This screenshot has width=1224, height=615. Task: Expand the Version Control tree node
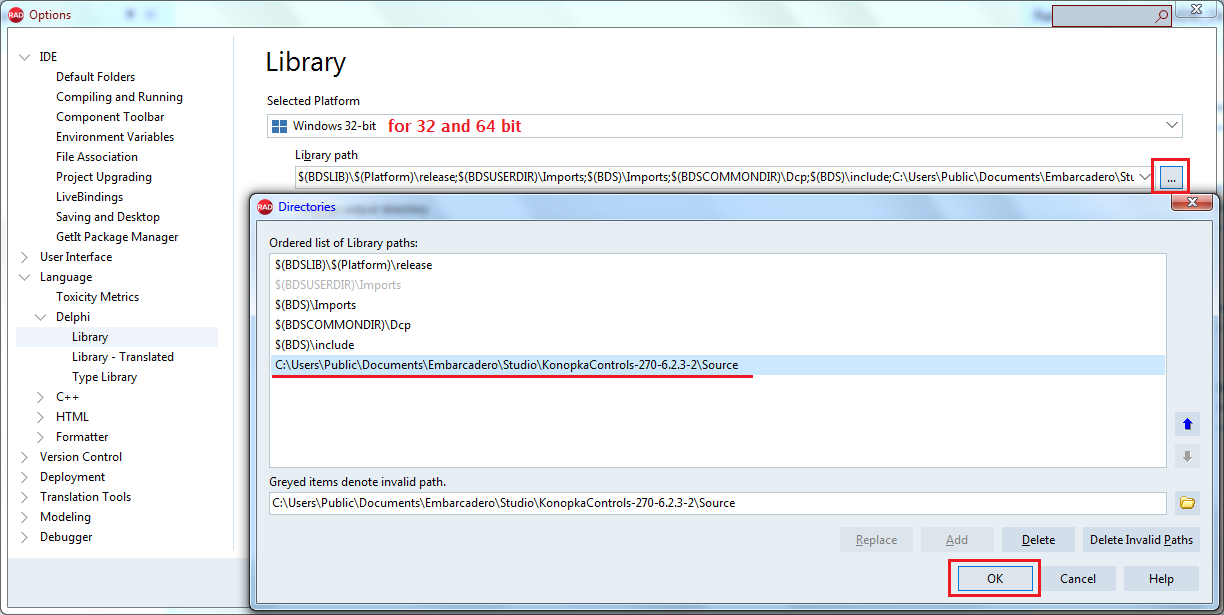click(x=25, y=457)
